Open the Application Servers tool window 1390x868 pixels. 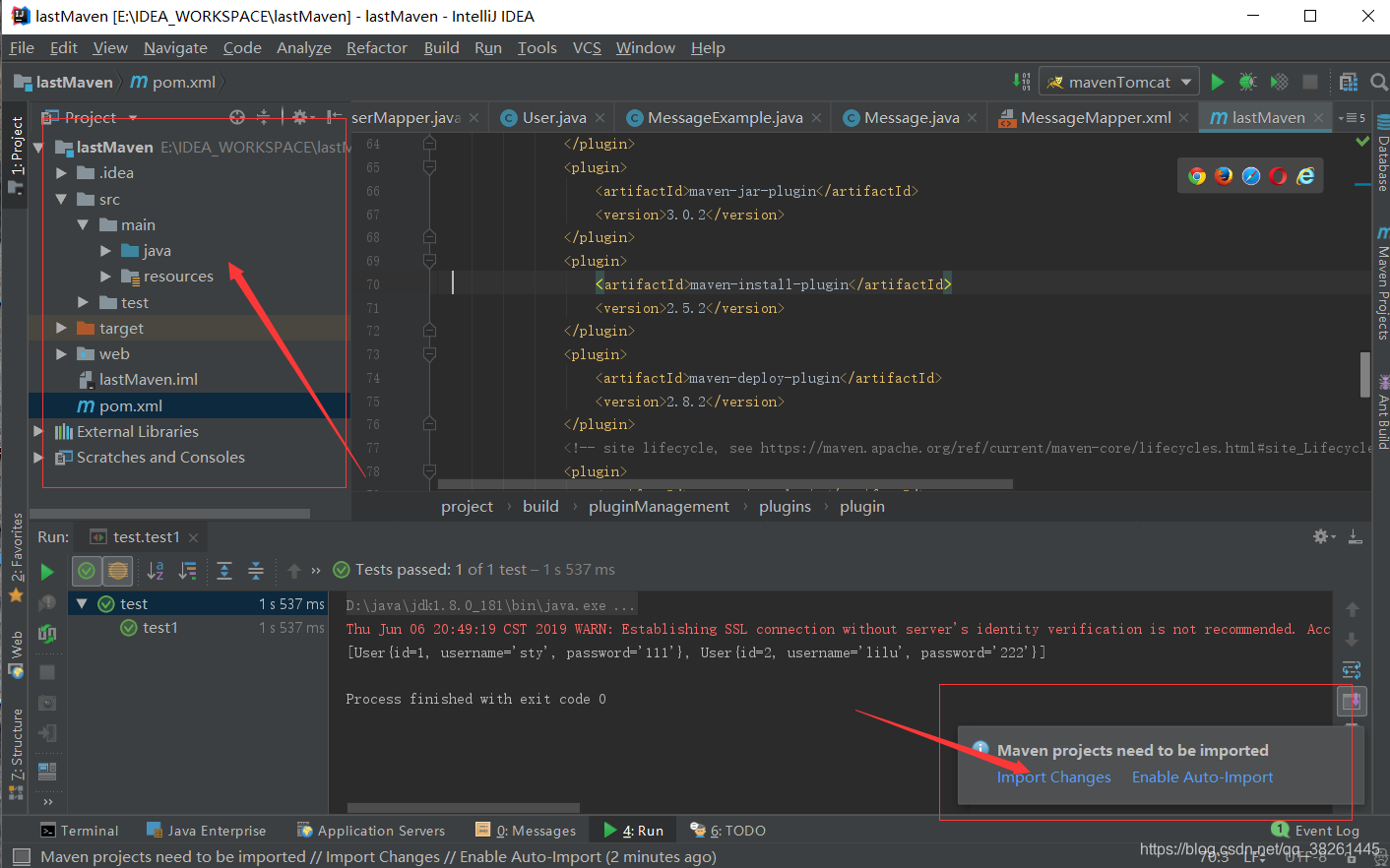click(371, 831)
